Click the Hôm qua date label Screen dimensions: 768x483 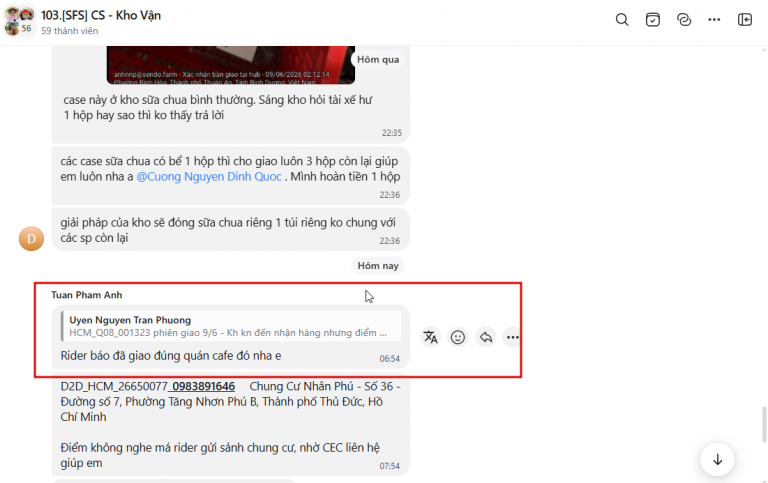pos(378,59)
